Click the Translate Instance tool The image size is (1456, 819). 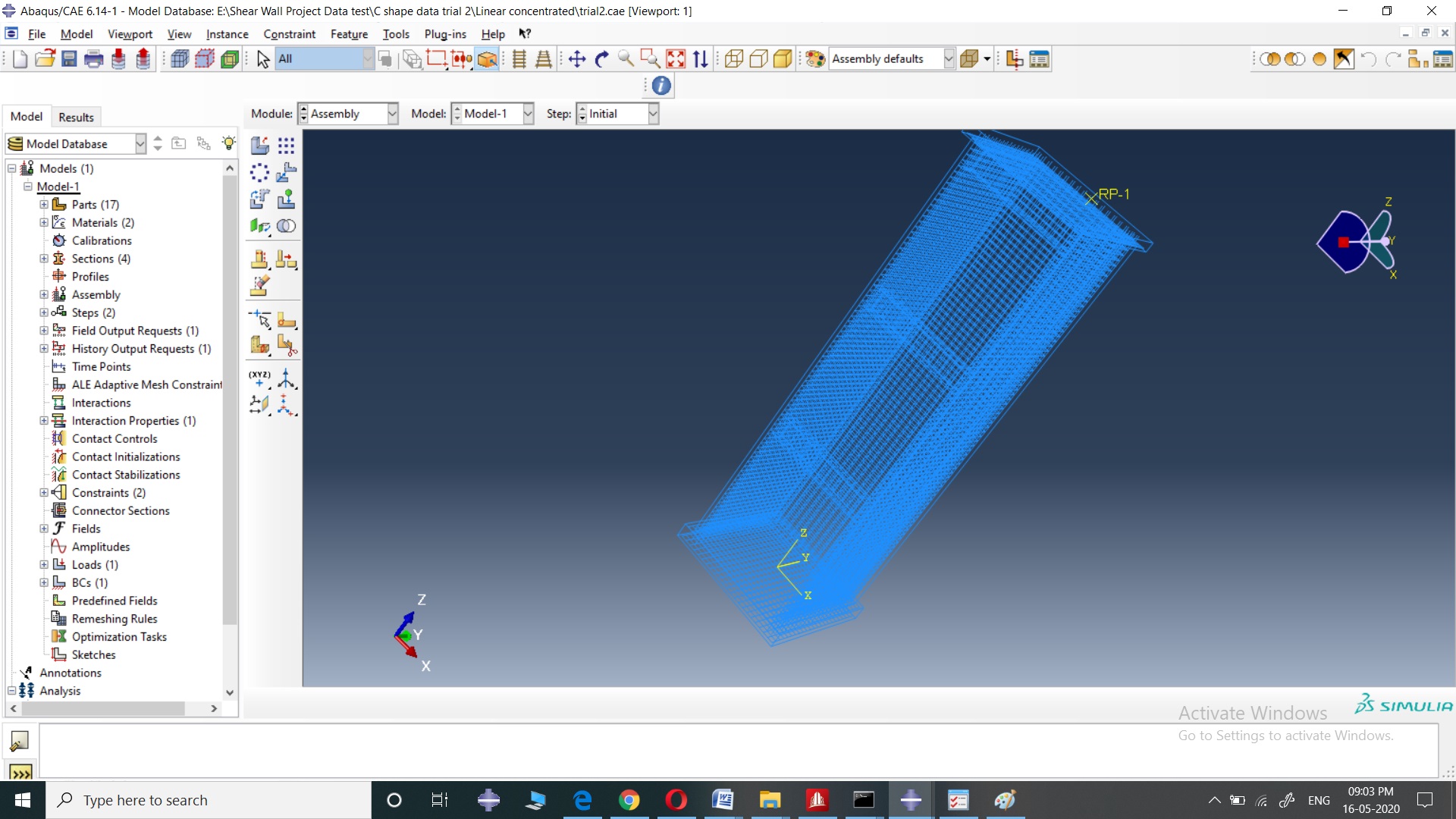(286, 172)
